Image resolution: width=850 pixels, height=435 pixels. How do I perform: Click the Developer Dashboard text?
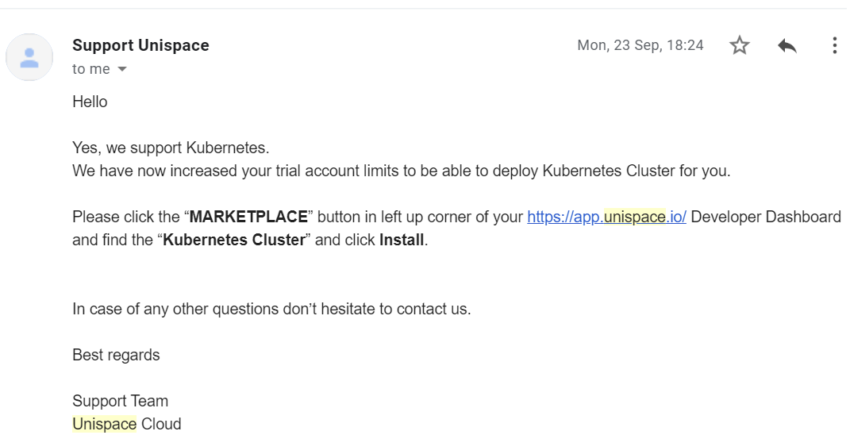(x=766, y=217)
